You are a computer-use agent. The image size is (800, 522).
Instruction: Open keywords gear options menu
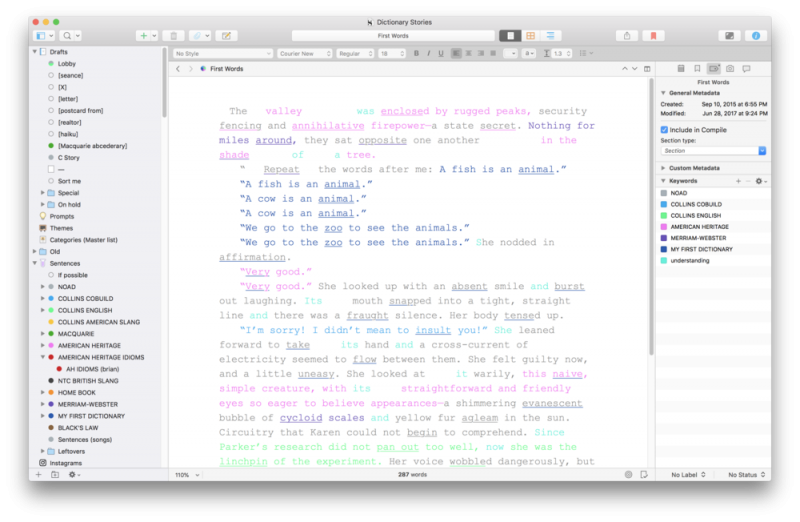(x=760, y=181)
